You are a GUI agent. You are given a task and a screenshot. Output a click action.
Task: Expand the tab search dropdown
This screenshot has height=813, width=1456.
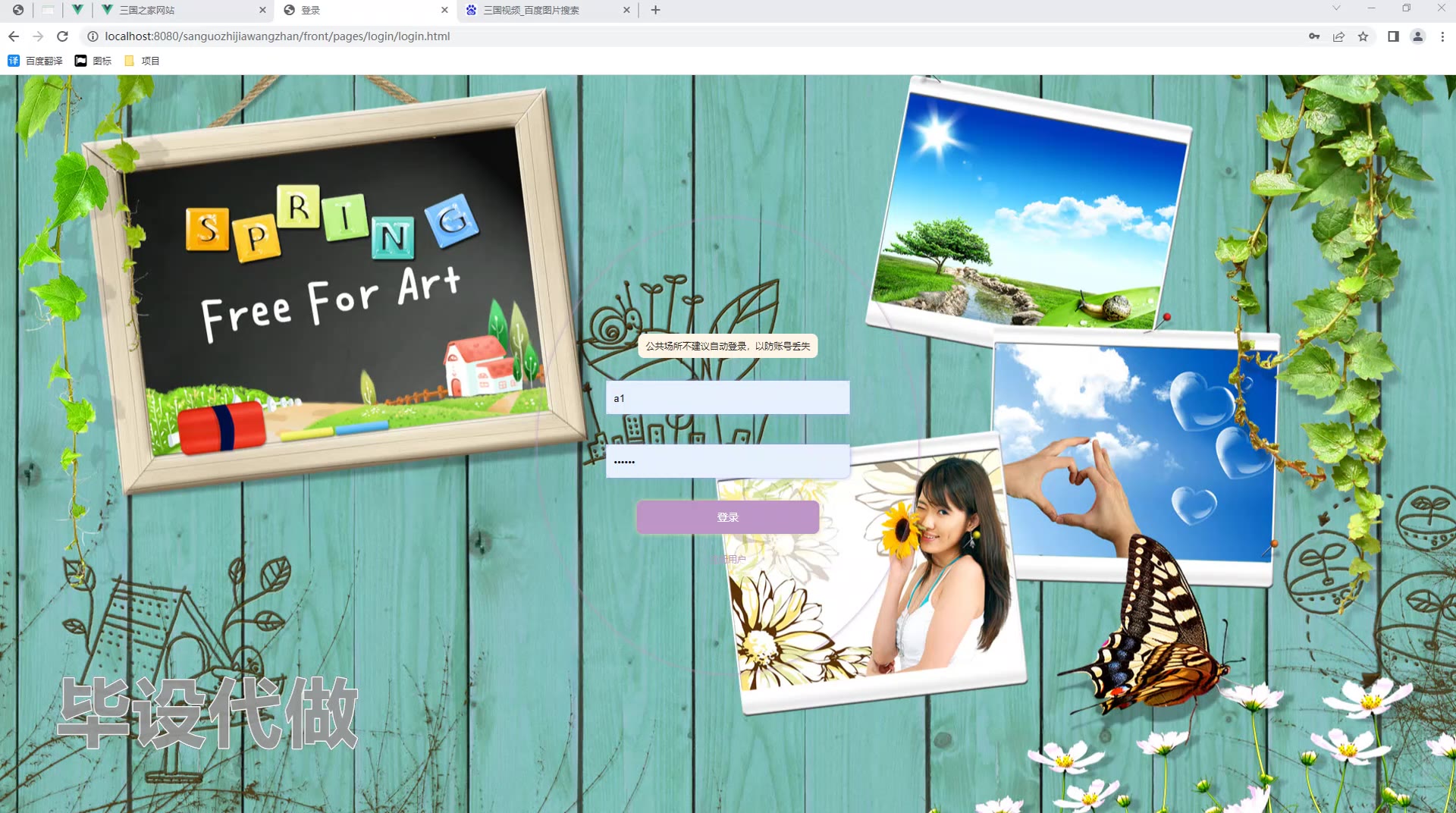tap(1336, 8)
